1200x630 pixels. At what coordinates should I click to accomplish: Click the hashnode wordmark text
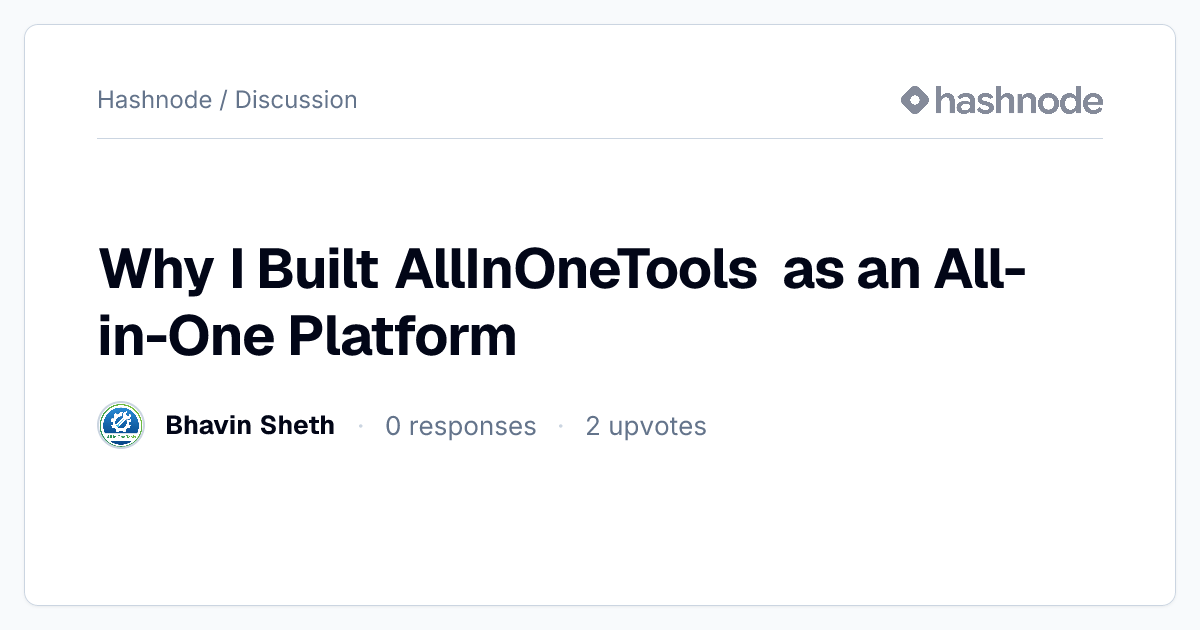click(x=1019, y=100)
